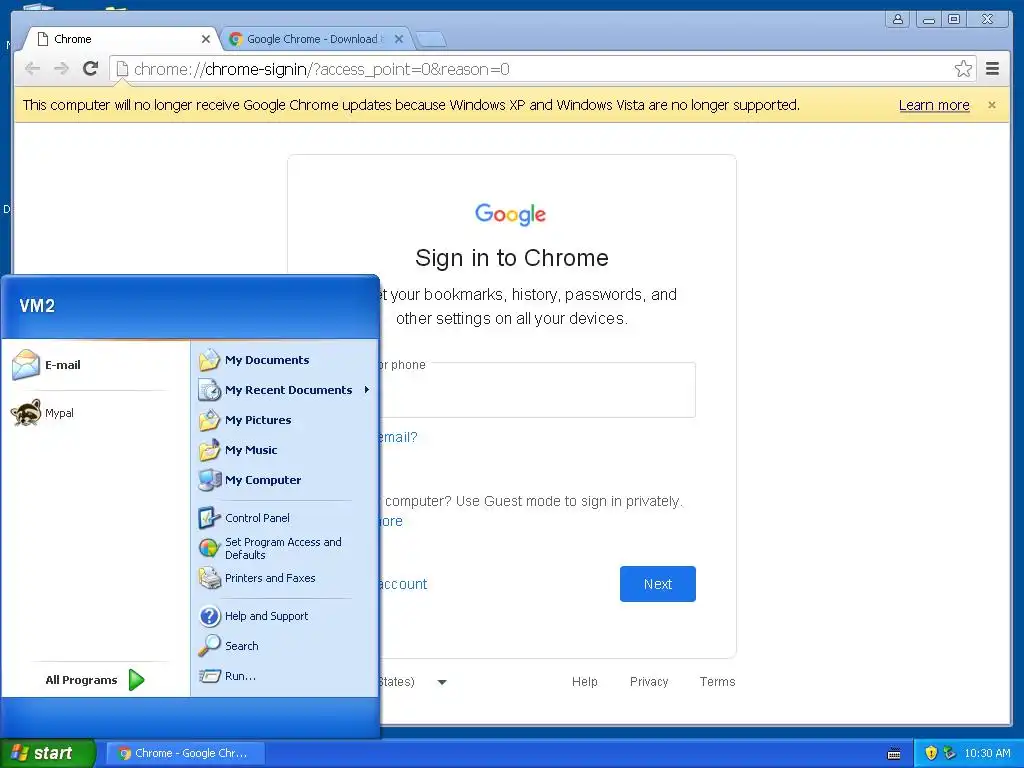Open the Chrome hamburger menu

[993, 69]
